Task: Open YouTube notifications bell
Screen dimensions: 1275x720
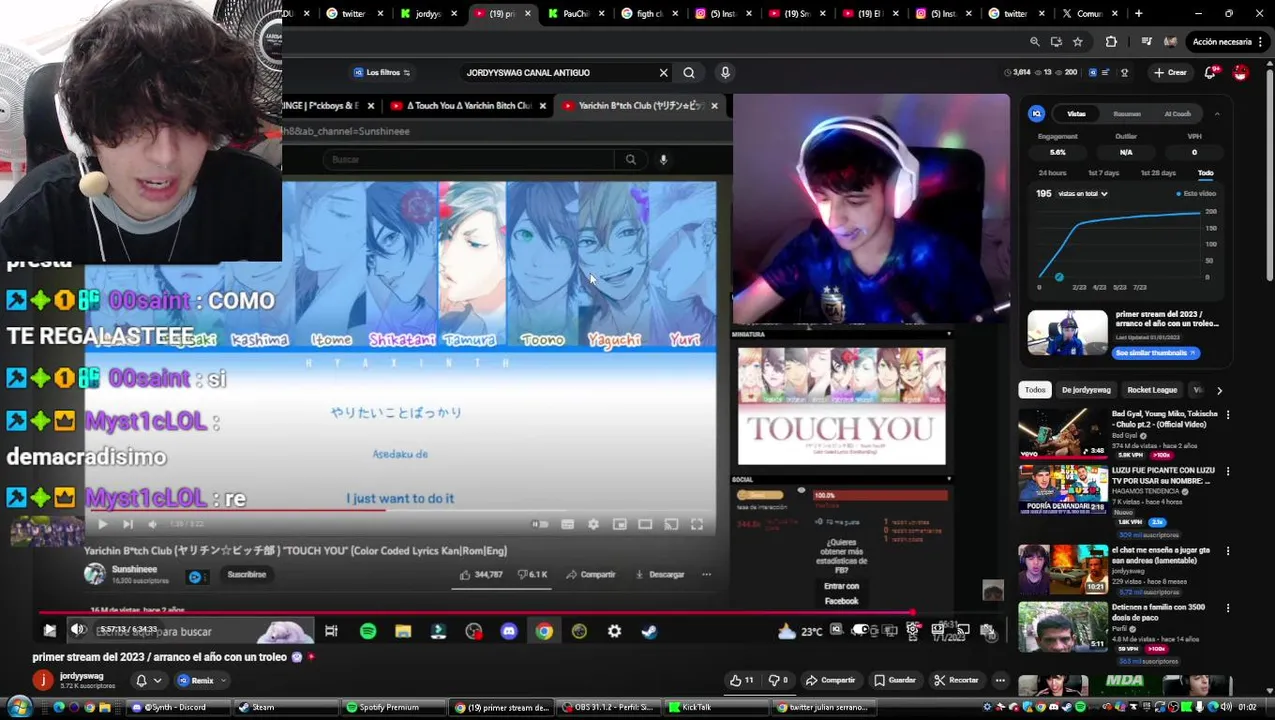Action: pyautogui.click(x=1210, y=73)
